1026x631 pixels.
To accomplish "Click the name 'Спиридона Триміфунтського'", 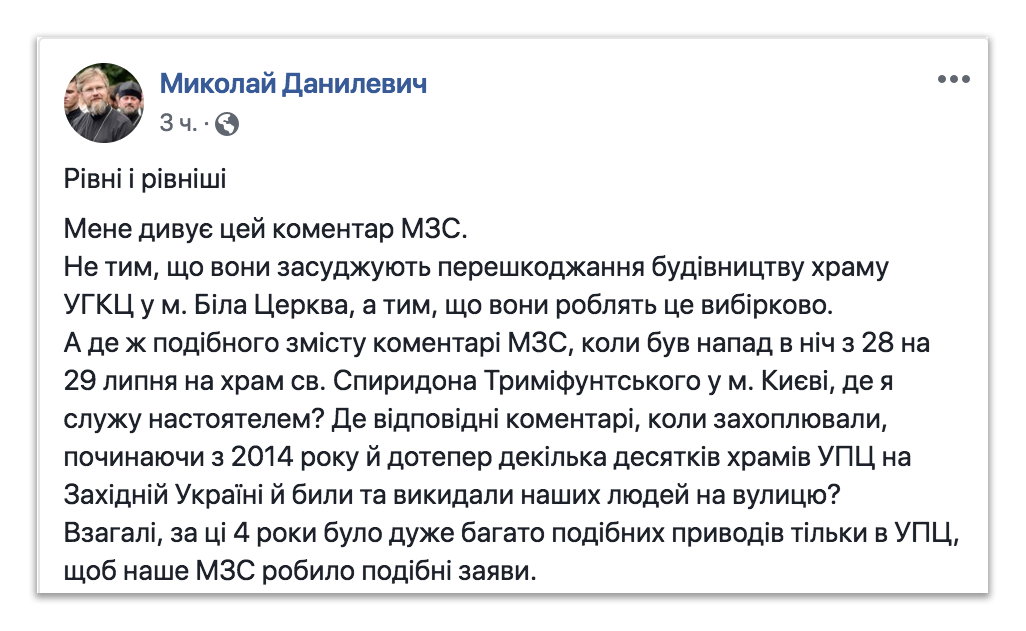I will point(516,382).
